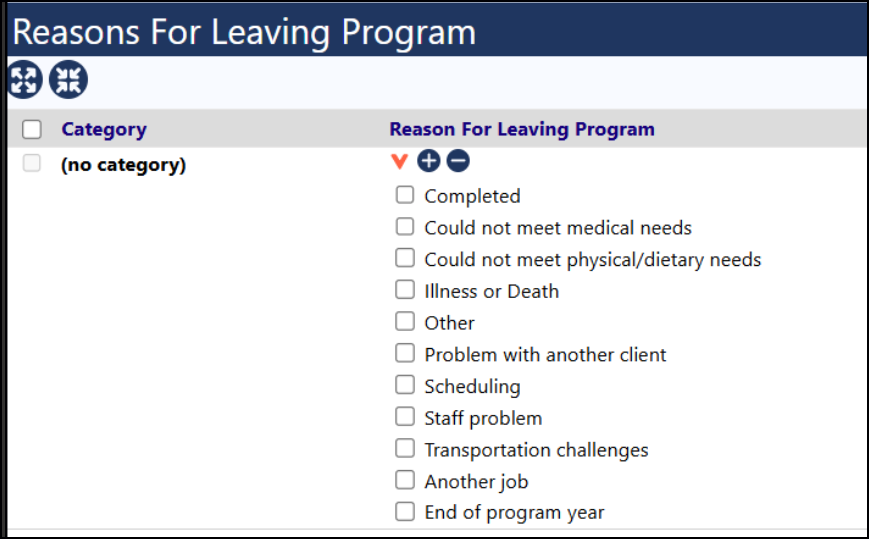Viewport: 869px width, 539px height.
Task: Click the minus icon beside no category
Action: pyautogui.click(x=458, y=161)
